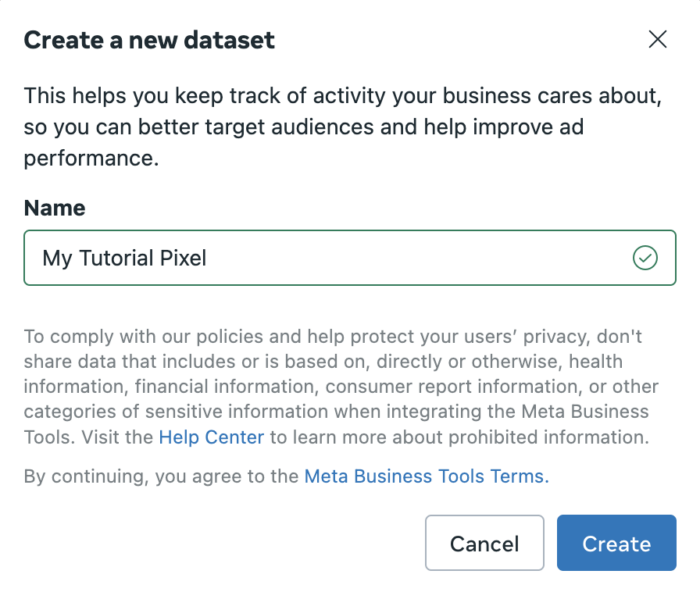Viewport: 700px width, 592px height.
Task: Click the 'By continuing, you agree' text
Action: [160, 477]
